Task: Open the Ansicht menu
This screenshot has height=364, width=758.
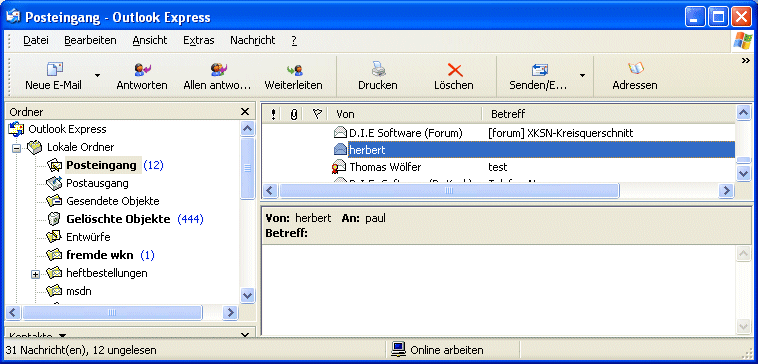Action: click(150, 41)
